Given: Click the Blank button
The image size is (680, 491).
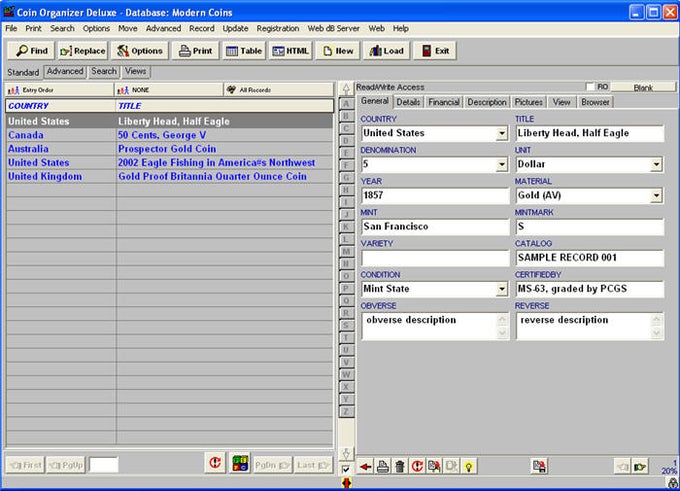Looking at the screenshot, I should [x=643, y=87].
